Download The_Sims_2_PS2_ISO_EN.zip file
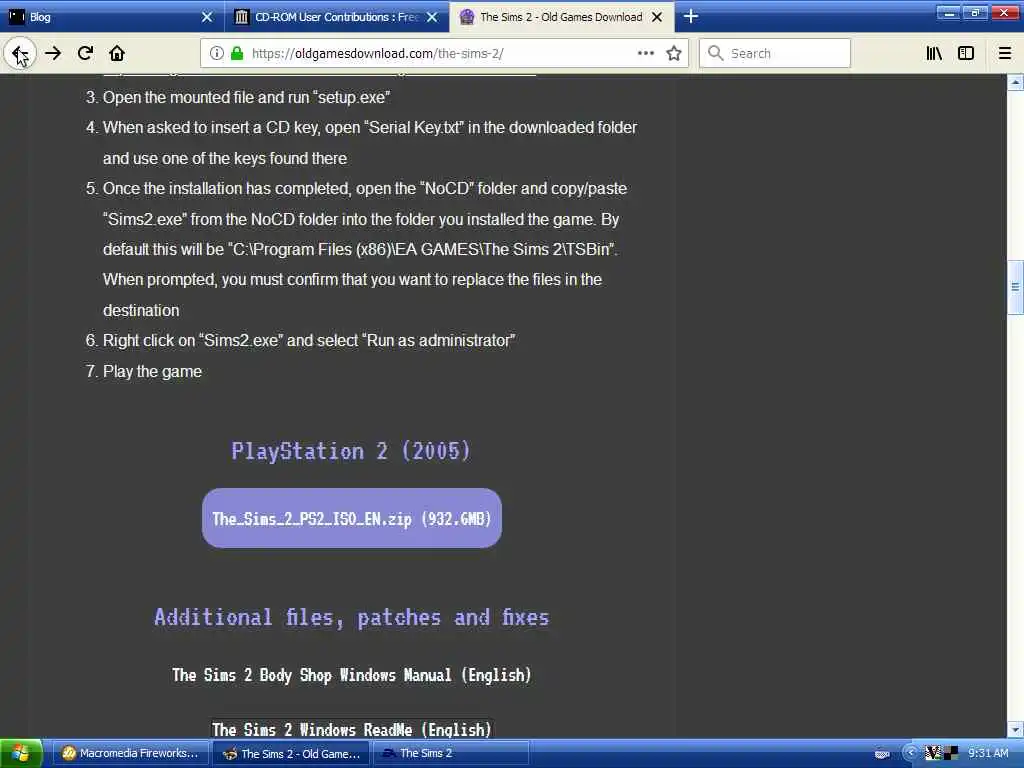The height and width of the screenshot is (768, 1024). pyautogui.click(x=351, y=519)
